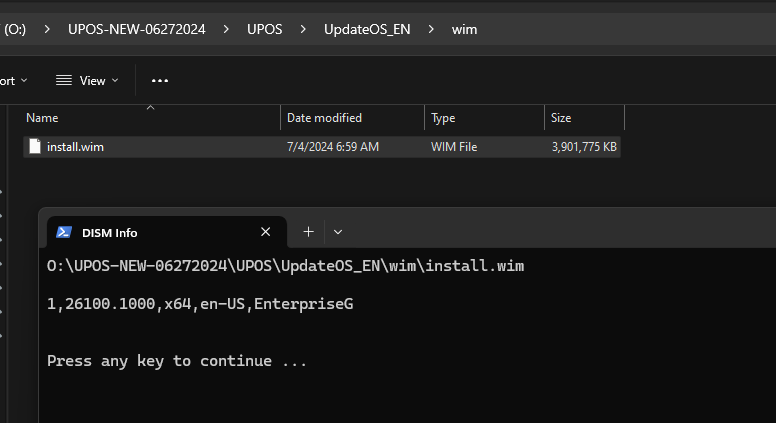
Task: Click the install.wim path line in terminal
Action: point(286,266)
